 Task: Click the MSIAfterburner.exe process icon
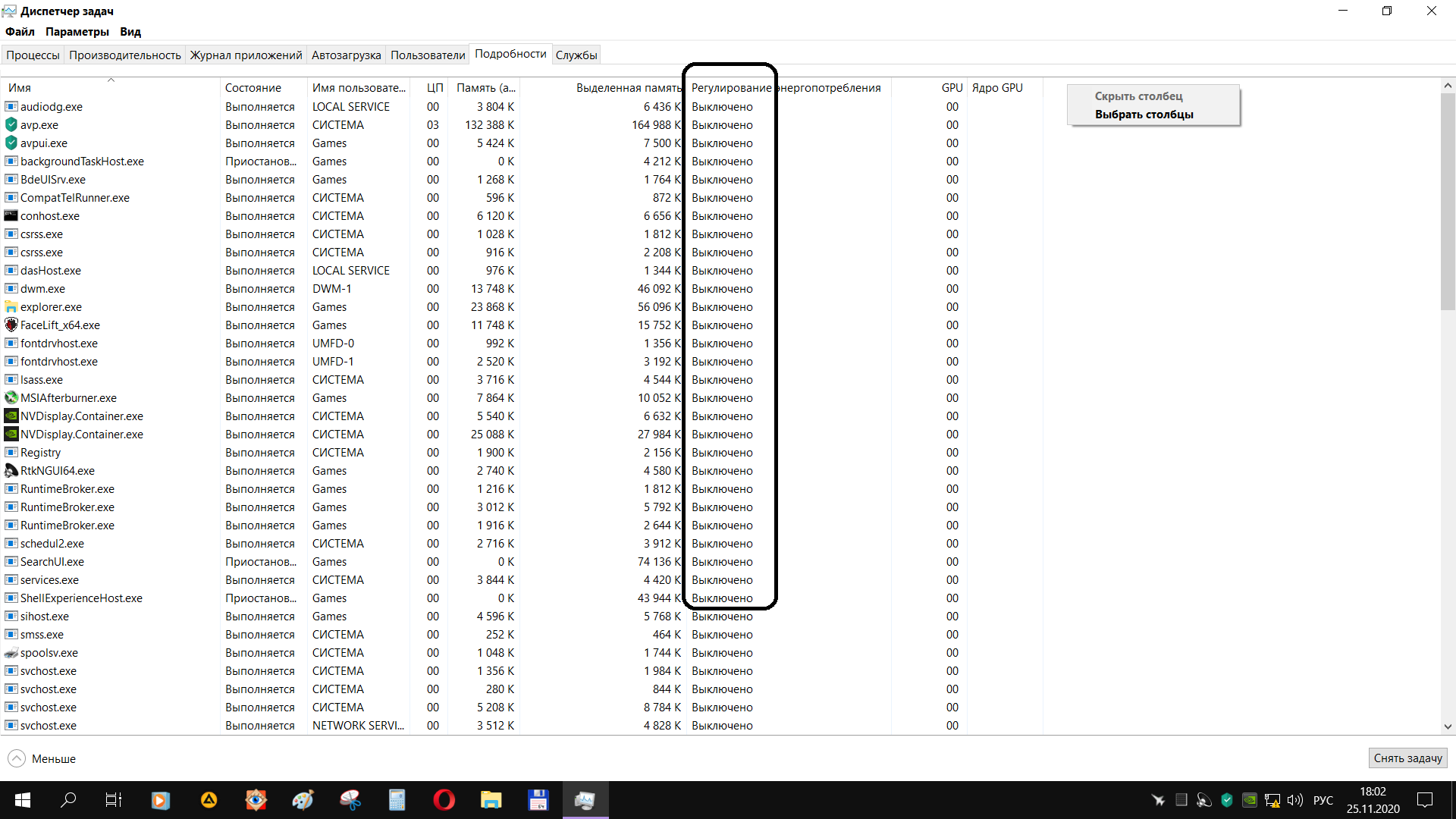(11, 398)
